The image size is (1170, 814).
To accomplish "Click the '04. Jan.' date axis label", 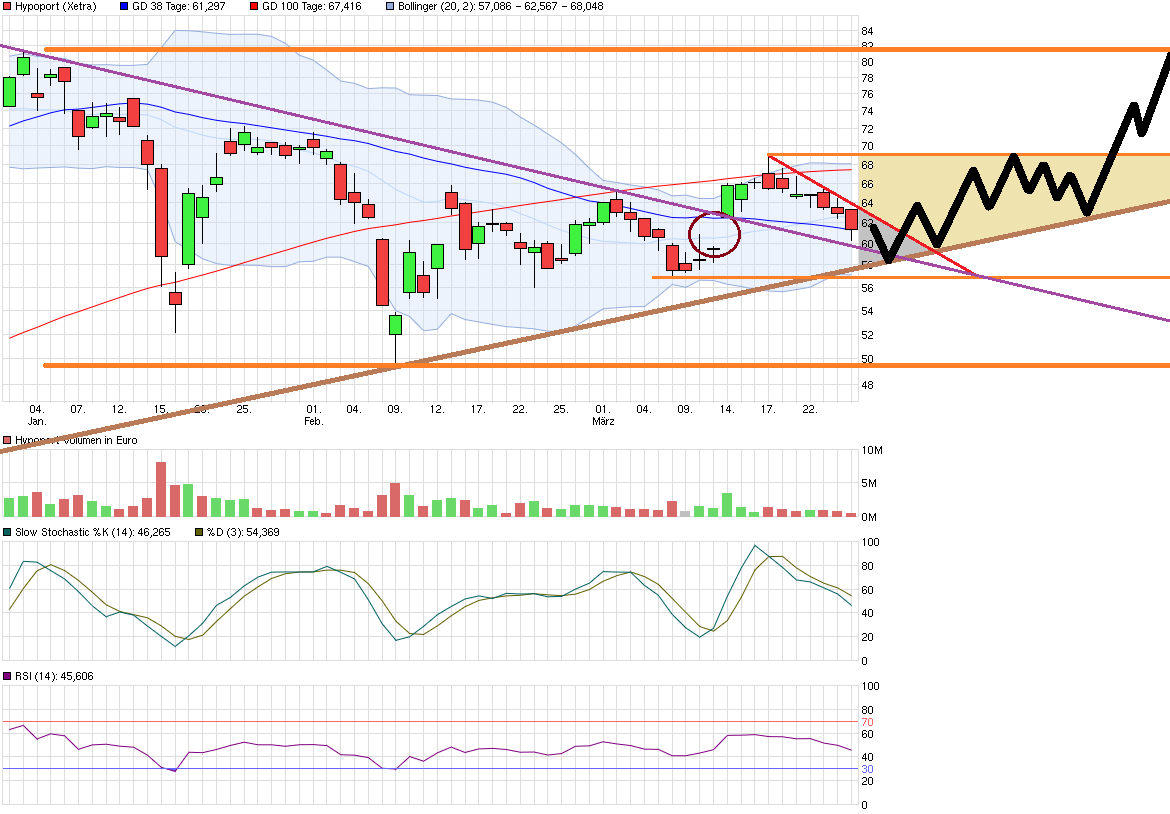I will coord(37,415).
